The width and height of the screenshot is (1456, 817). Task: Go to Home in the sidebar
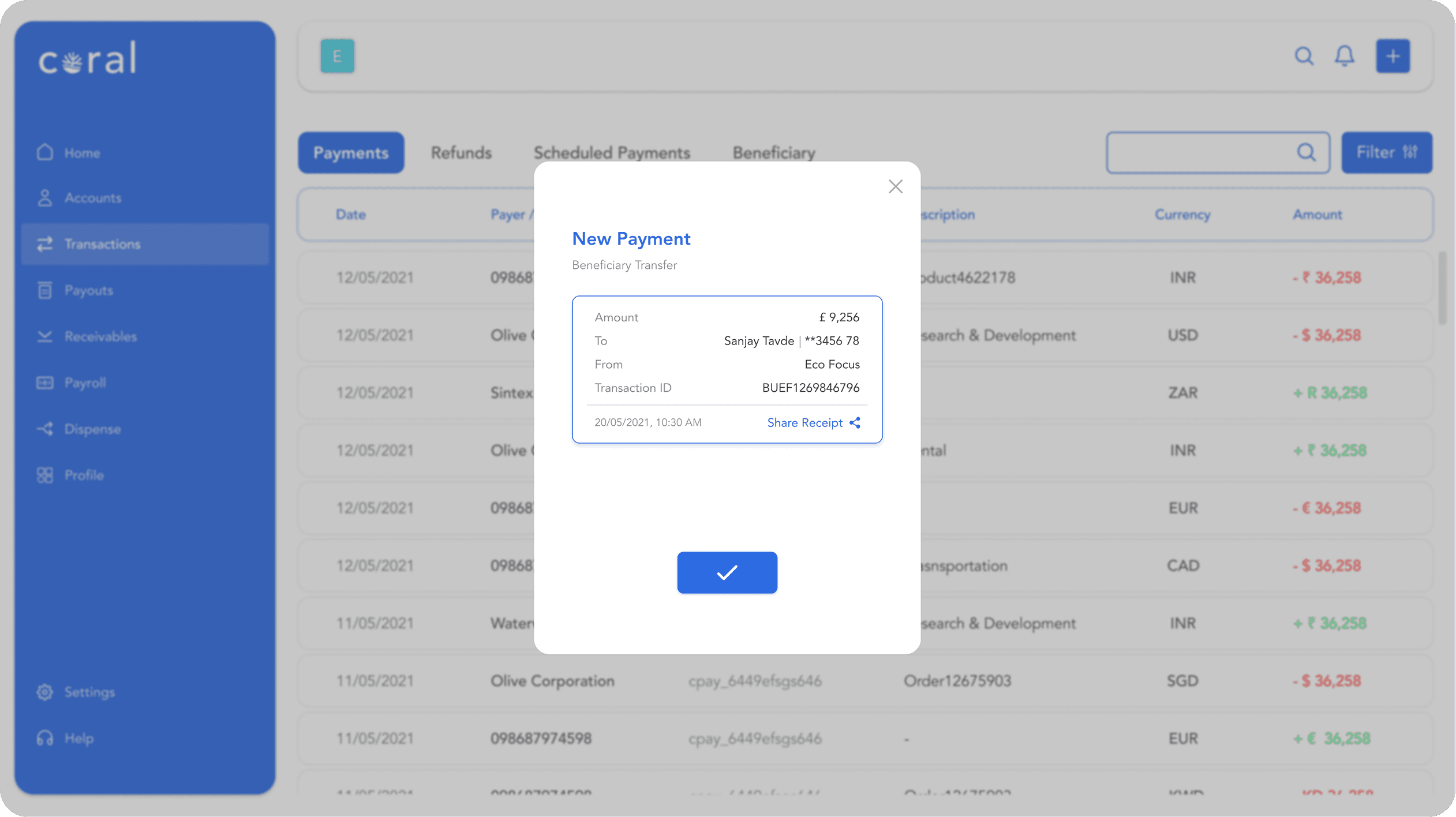(82, 153)
